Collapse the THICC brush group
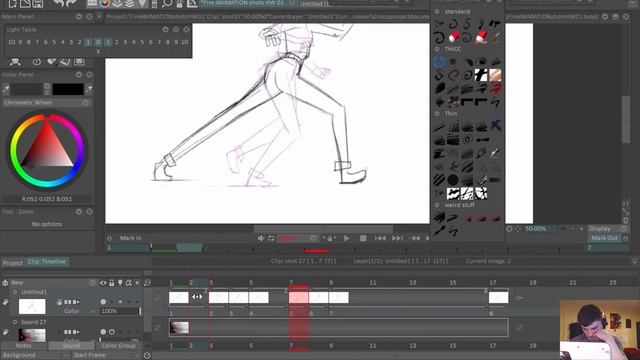Screen dimensions: 640x360 (437, 49)
